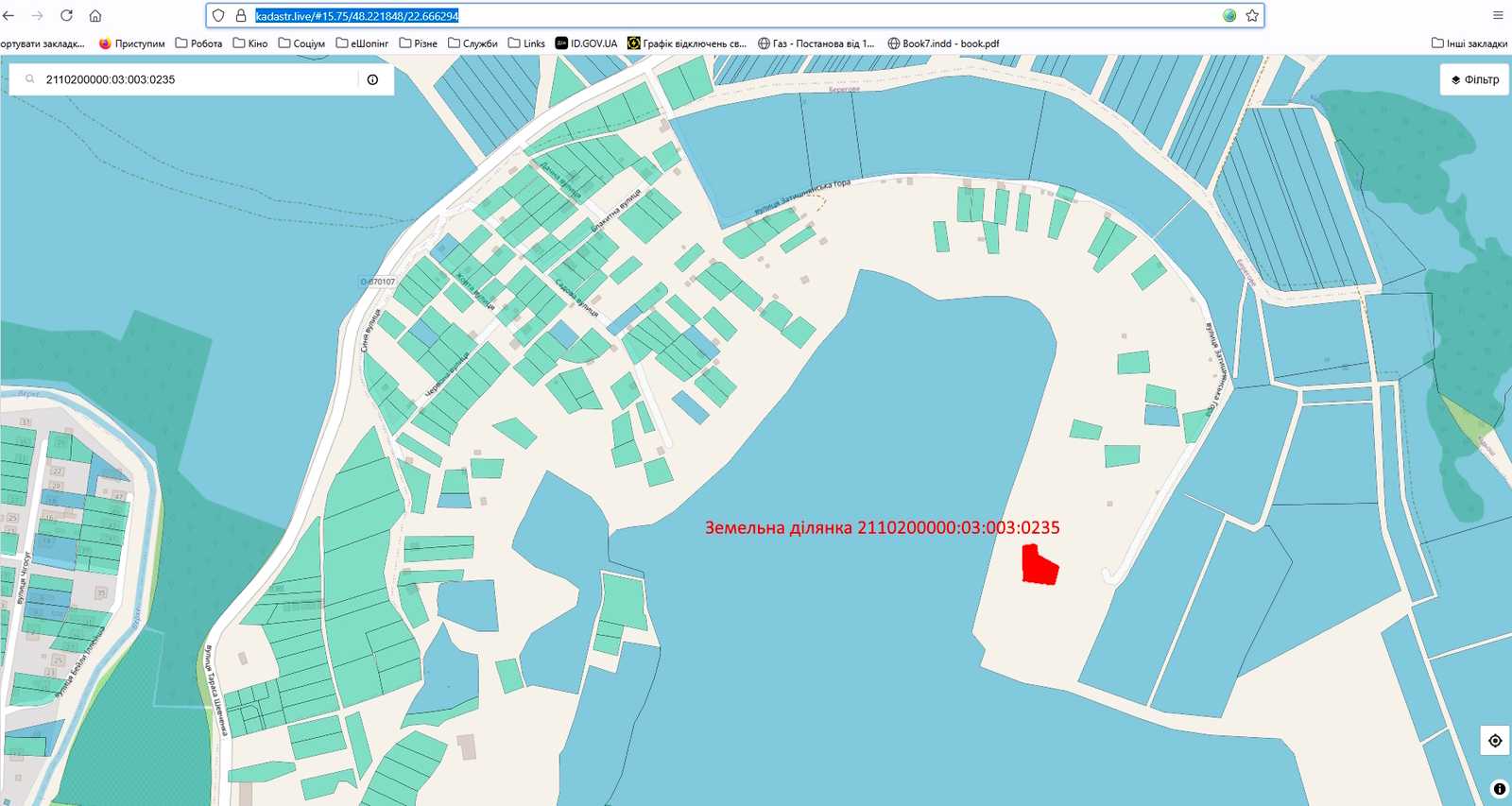This screenshot has width=1512, height=806.
Task: Open the Робота bookmarks folder
Action: 198,43
